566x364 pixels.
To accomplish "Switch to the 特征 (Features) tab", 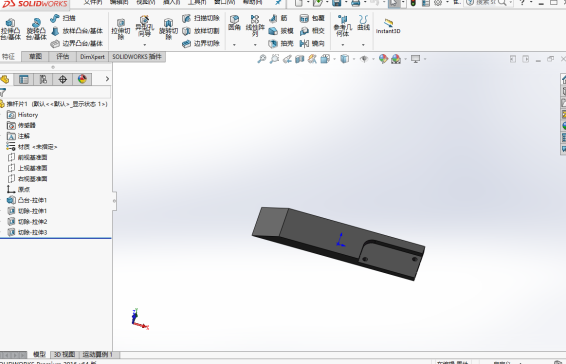I will coord(8,57).
